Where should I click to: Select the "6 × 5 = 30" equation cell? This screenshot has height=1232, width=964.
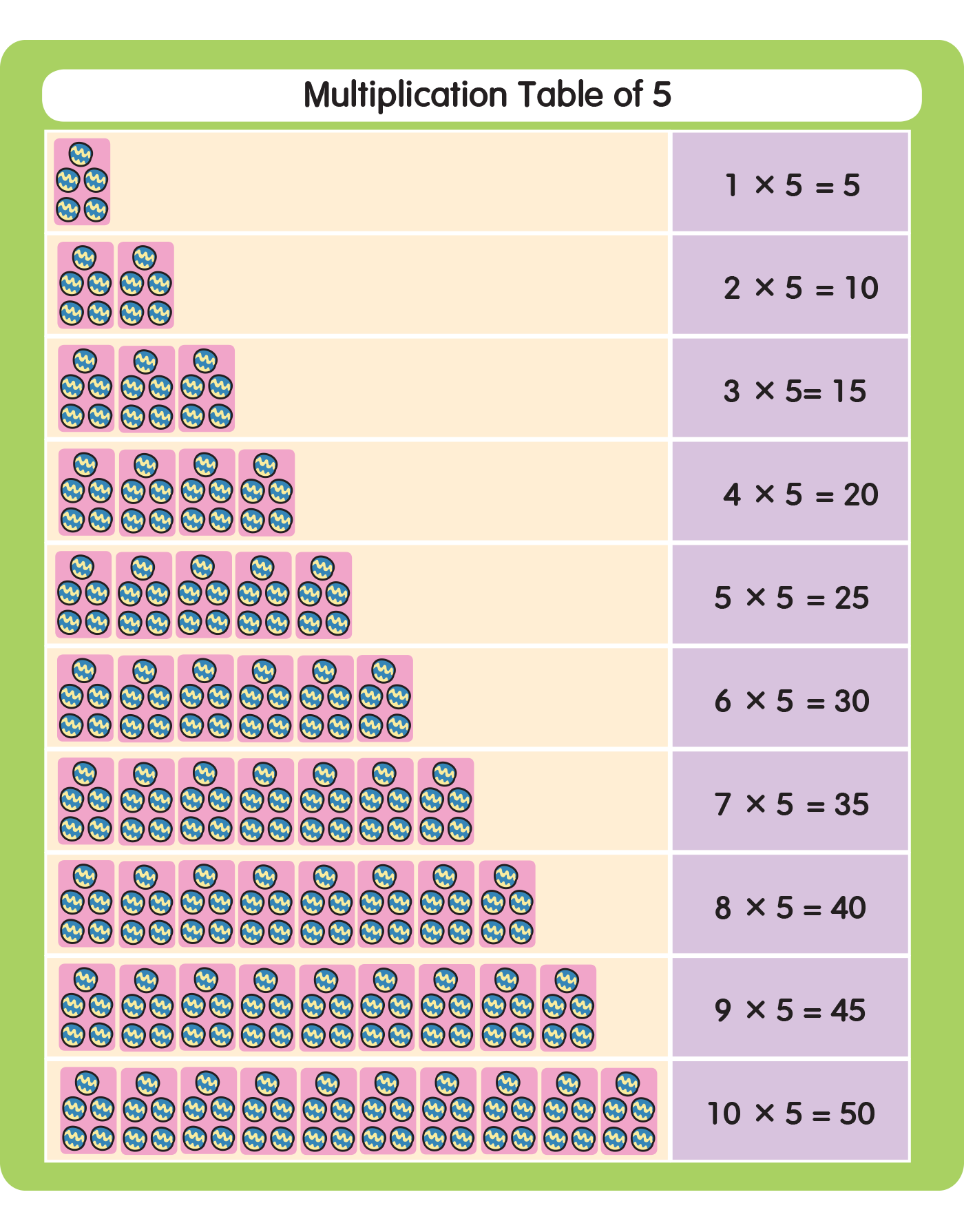tap(791, 701)
